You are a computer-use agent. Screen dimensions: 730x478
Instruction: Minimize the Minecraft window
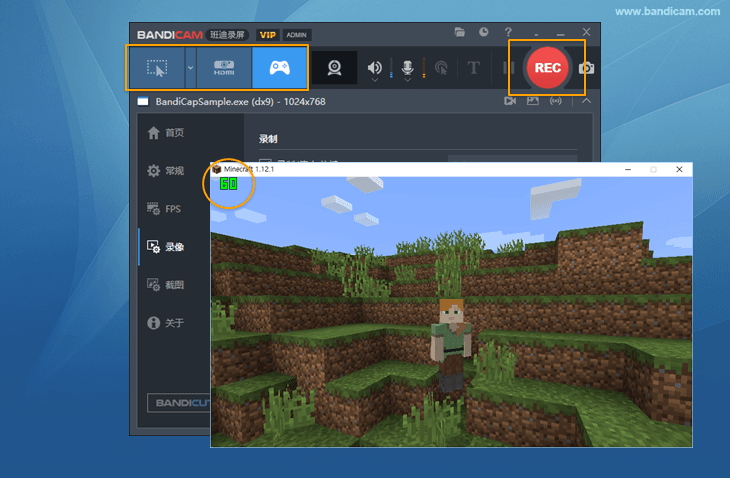click(x=628, y=169)
